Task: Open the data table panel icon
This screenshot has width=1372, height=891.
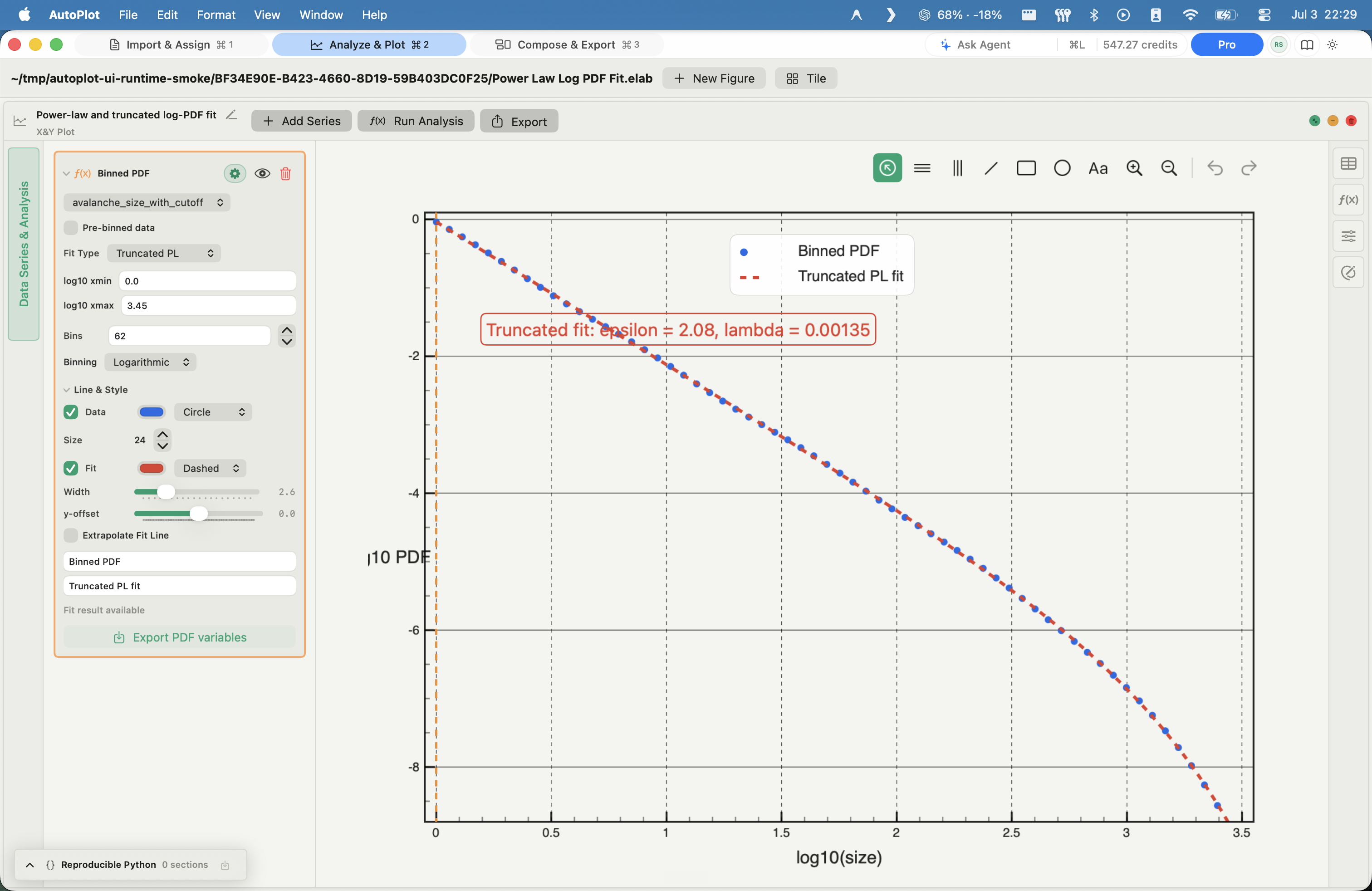Action: coord(1348,164)
